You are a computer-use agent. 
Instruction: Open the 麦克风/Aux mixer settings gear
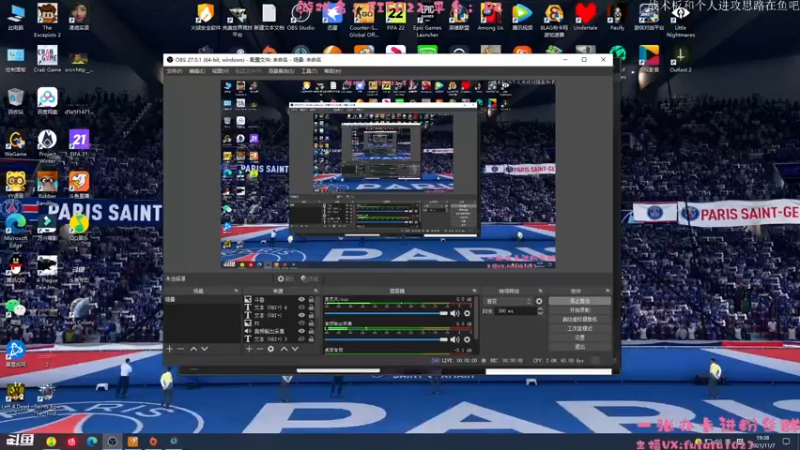[x=467, y=313]
